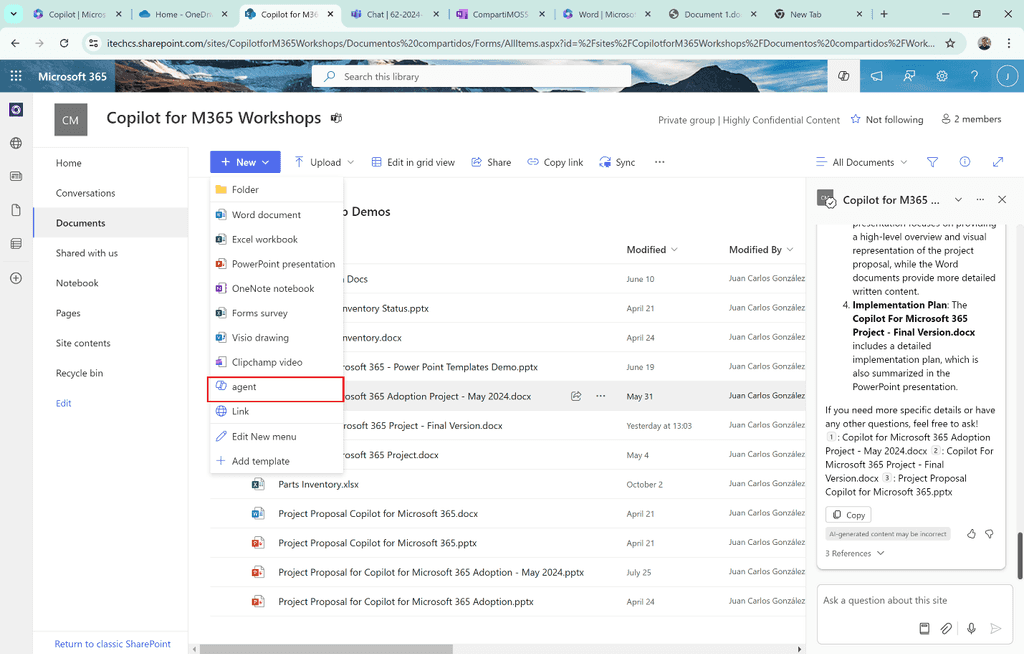
Task: Give a thumbs down to the Copilot answer
Action: 989,534
